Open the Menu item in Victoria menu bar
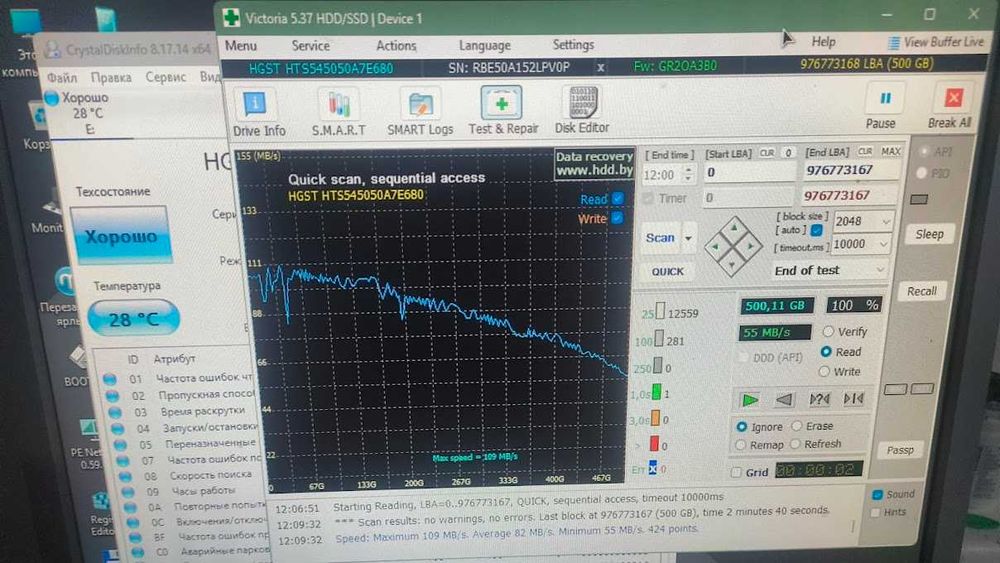This screenshot has width=1000, height=563. coord(240,46)
